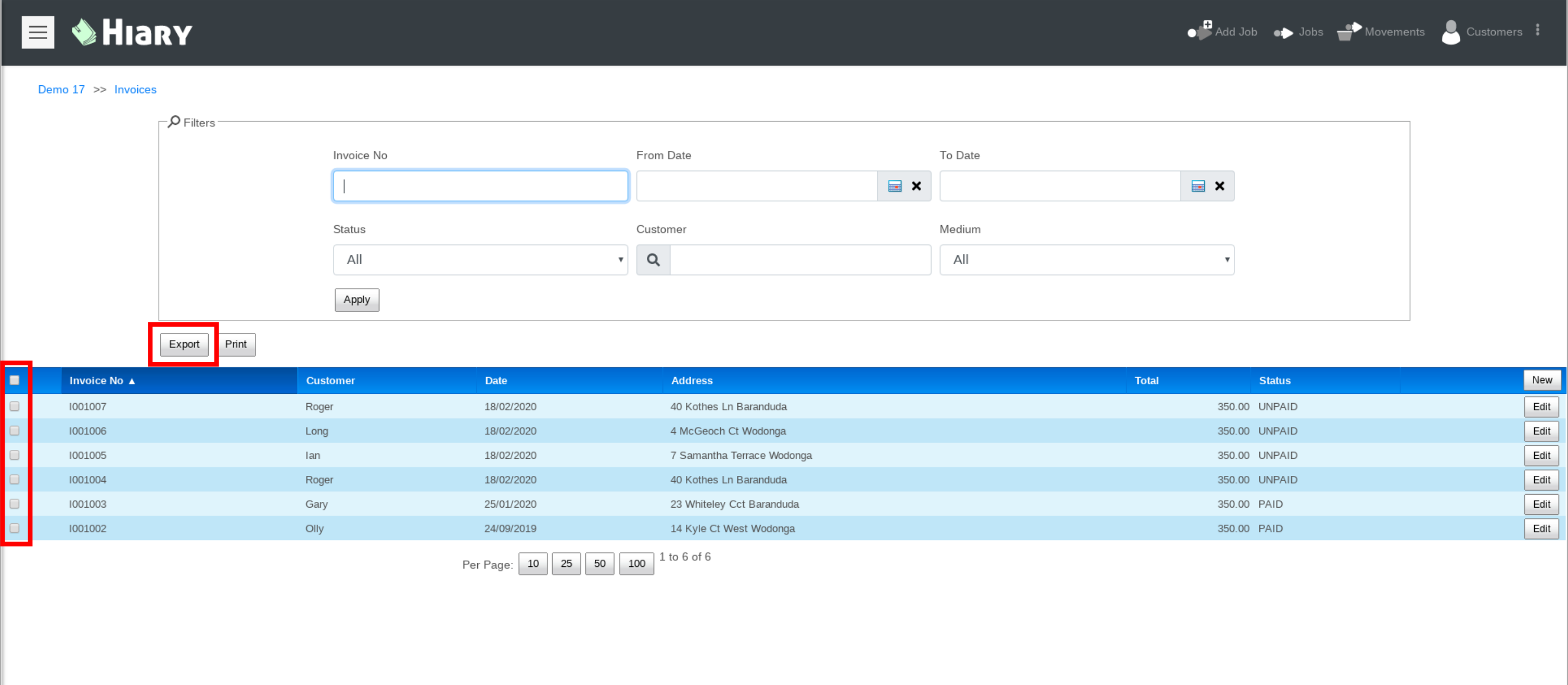Click the Invoice No sort arrow

point(132,381)
